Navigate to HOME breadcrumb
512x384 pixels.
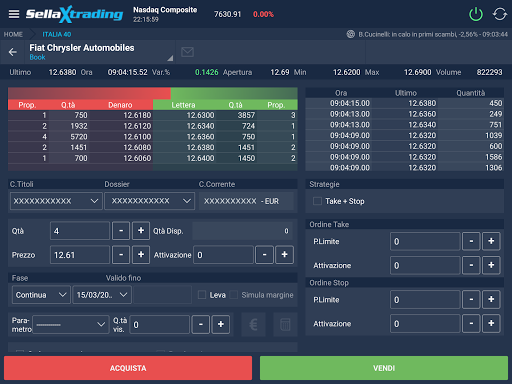[x=13, y=34]
